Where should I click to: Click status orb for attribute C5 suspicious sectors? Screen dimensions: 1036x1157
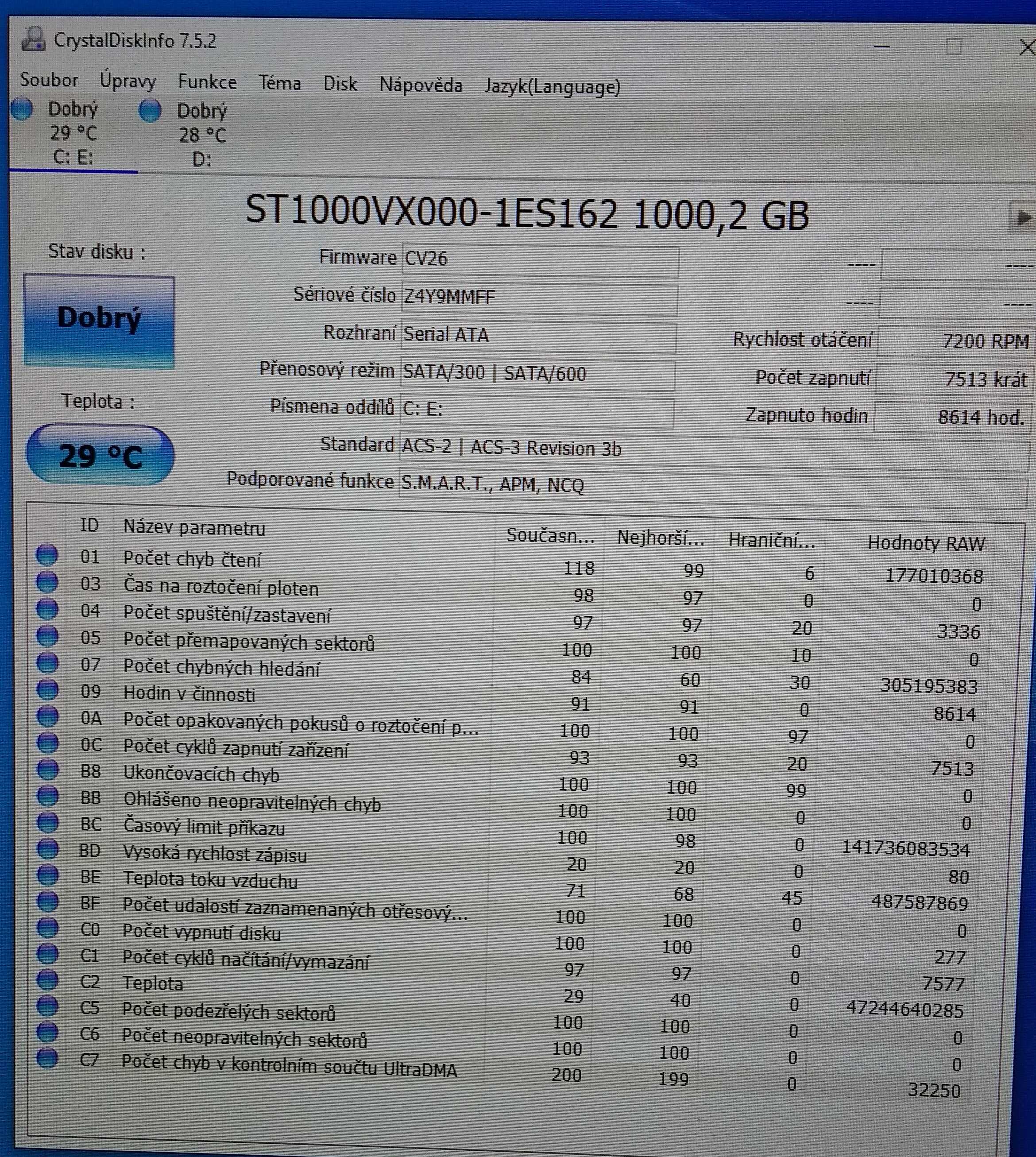click(47, 1006)
